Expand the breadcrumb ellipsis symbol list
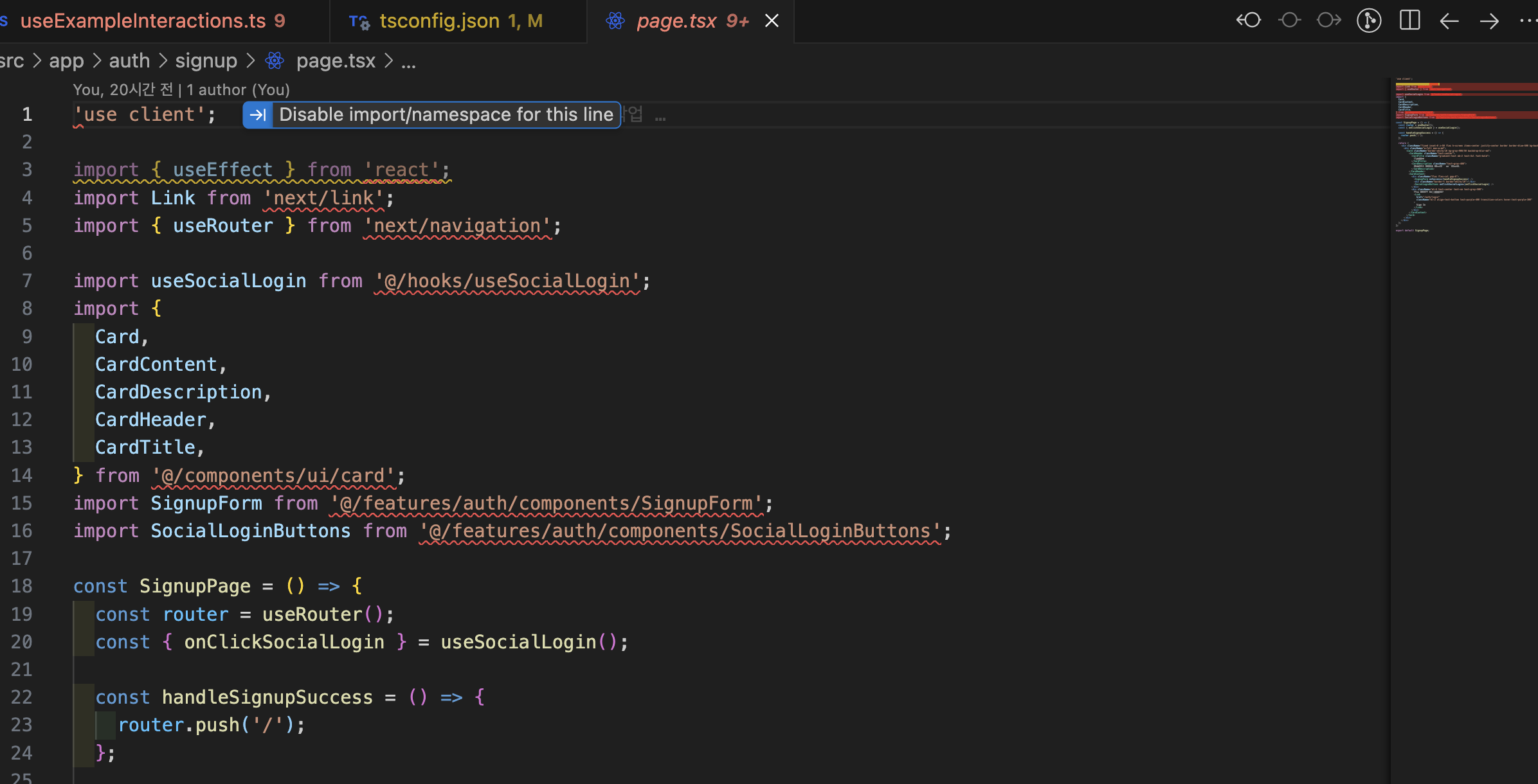The height and width of the screenshot is (784, 1538). pos(409,62)
